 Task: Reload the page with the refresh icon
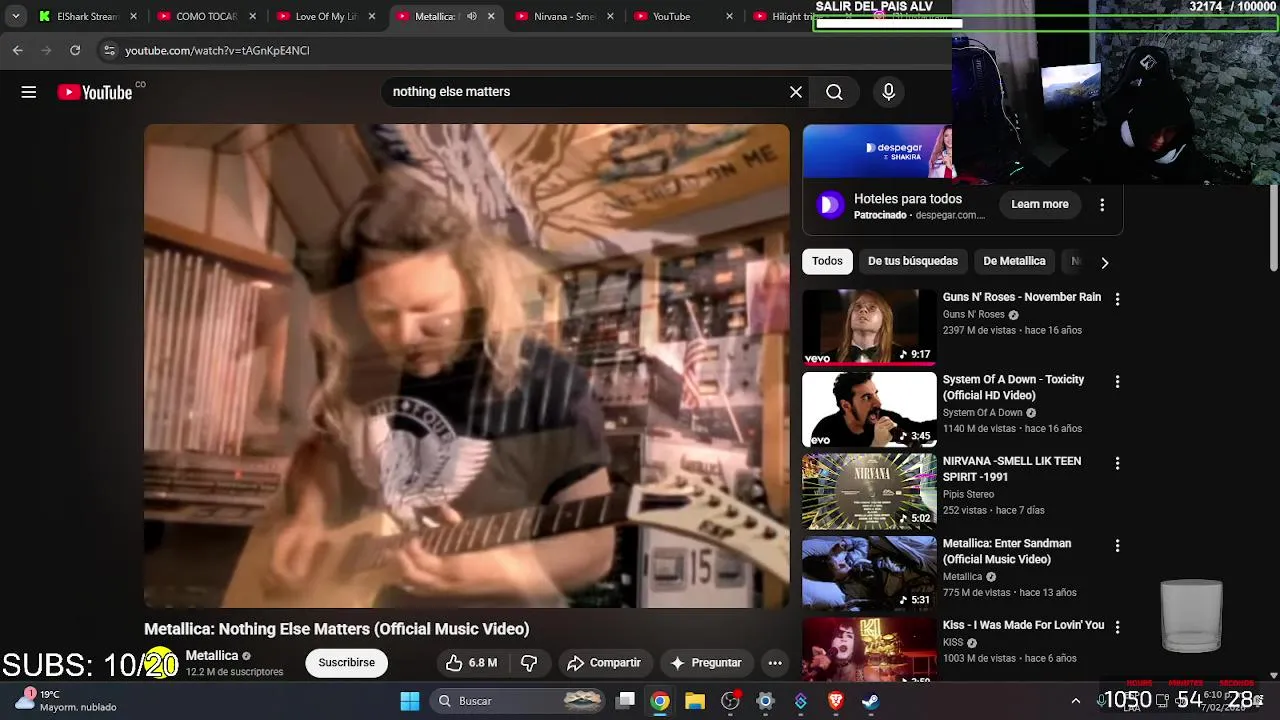[75, 50]
